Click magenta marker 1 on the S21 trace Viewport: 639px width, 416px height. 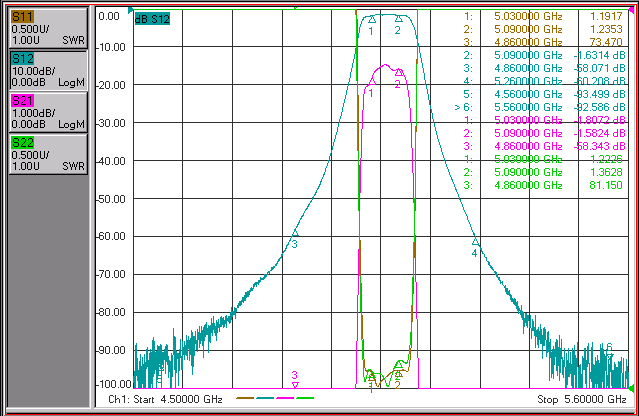372,82
